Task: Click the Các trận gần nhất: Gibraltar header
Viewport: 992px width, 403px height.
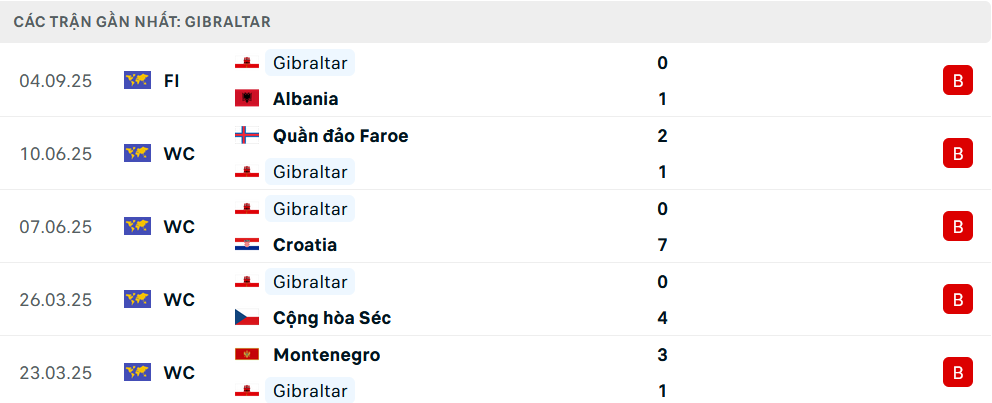Action: tap(142, 21)
